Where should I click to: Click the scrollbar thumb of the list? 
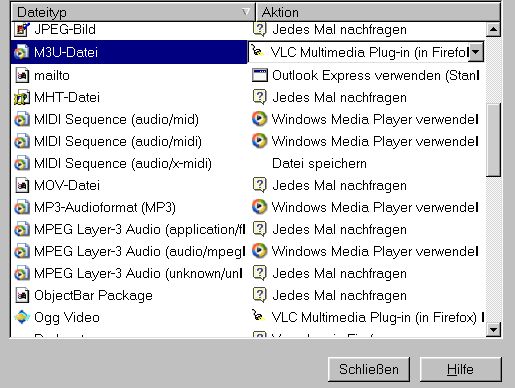tap(493, 140)
